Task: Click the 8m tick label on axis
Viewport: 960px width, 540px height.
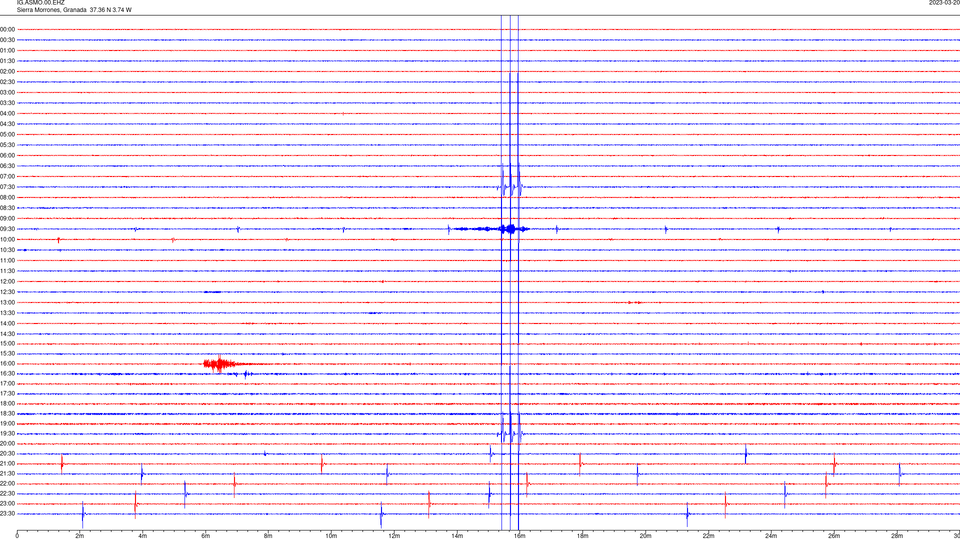Action: click(268, 536)
